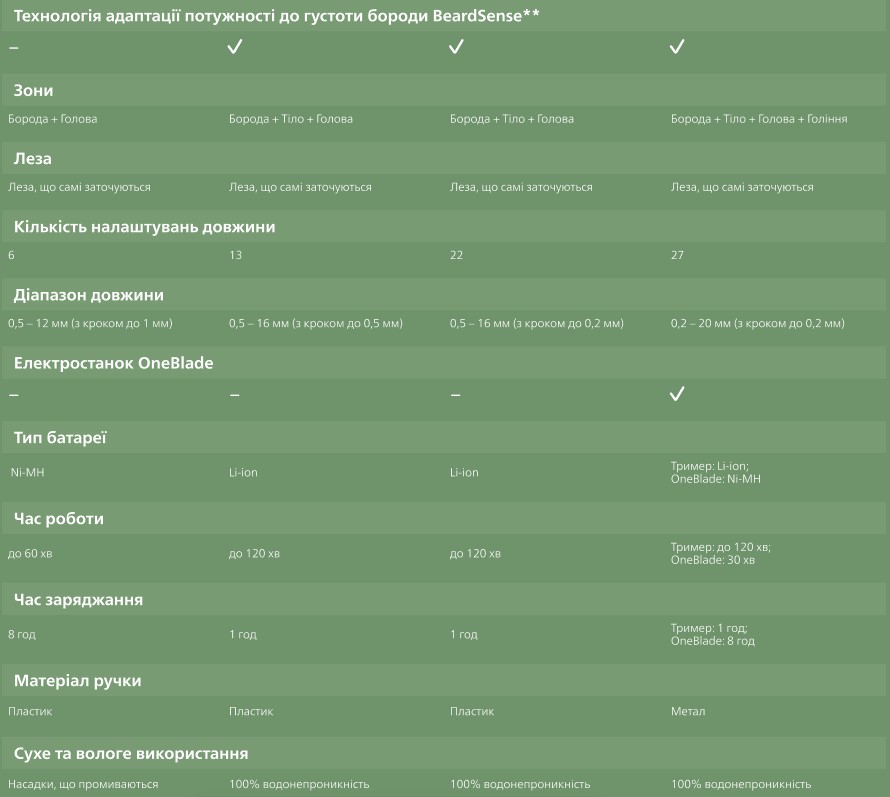
Task: Click the dash in the BeardSense row
Action: point(13,47)
